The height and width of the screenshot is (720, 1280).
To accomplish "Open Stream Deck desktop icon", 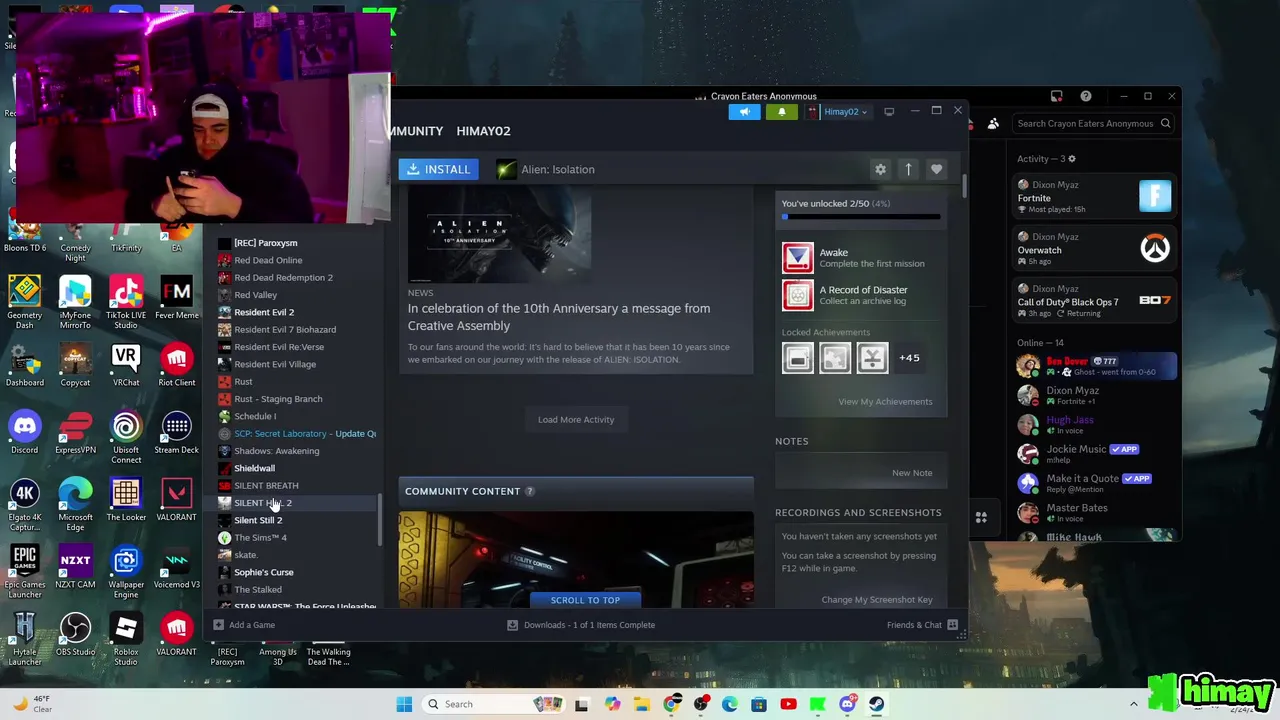I will click(x=176, y=433).
